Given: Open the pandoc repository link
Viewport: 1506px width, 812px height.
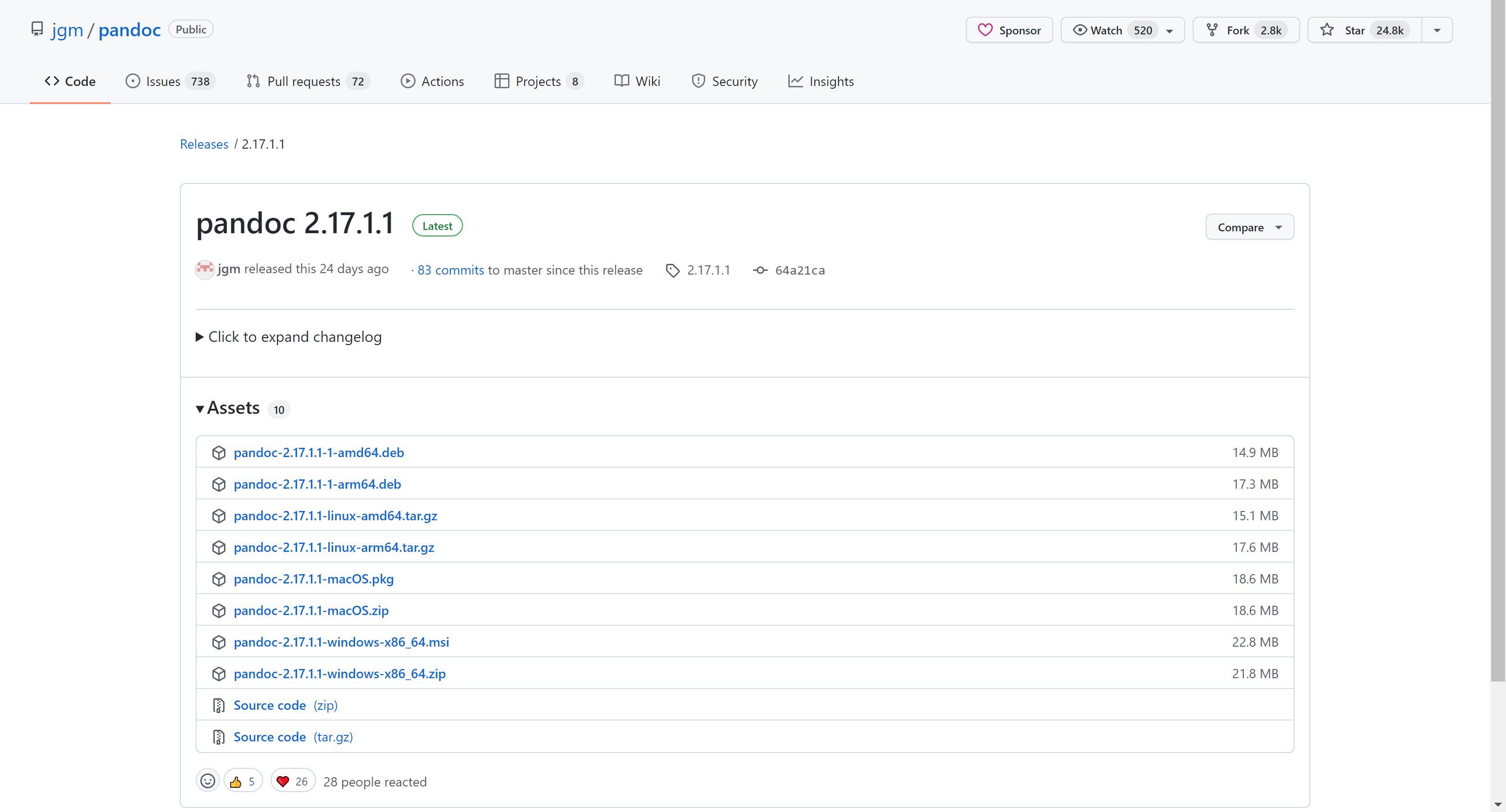Looking at the screenshot, I should (x=129, y=29).
